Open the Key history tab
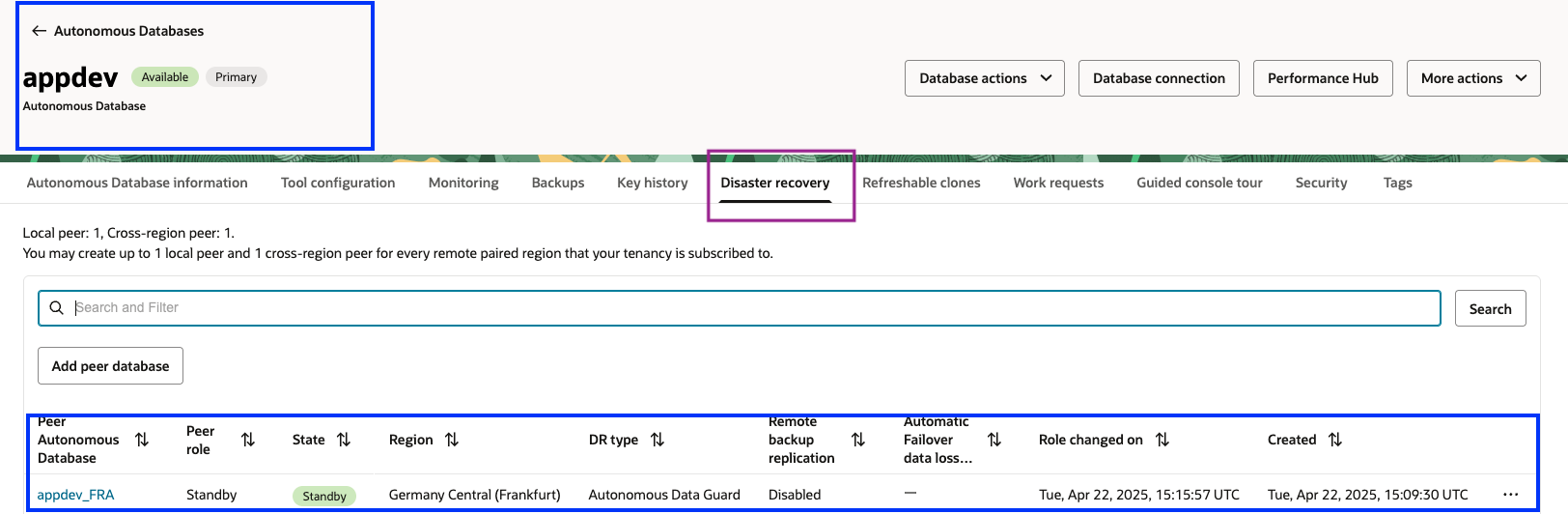This screenshot has height=514, width=1568. point(653,183)
